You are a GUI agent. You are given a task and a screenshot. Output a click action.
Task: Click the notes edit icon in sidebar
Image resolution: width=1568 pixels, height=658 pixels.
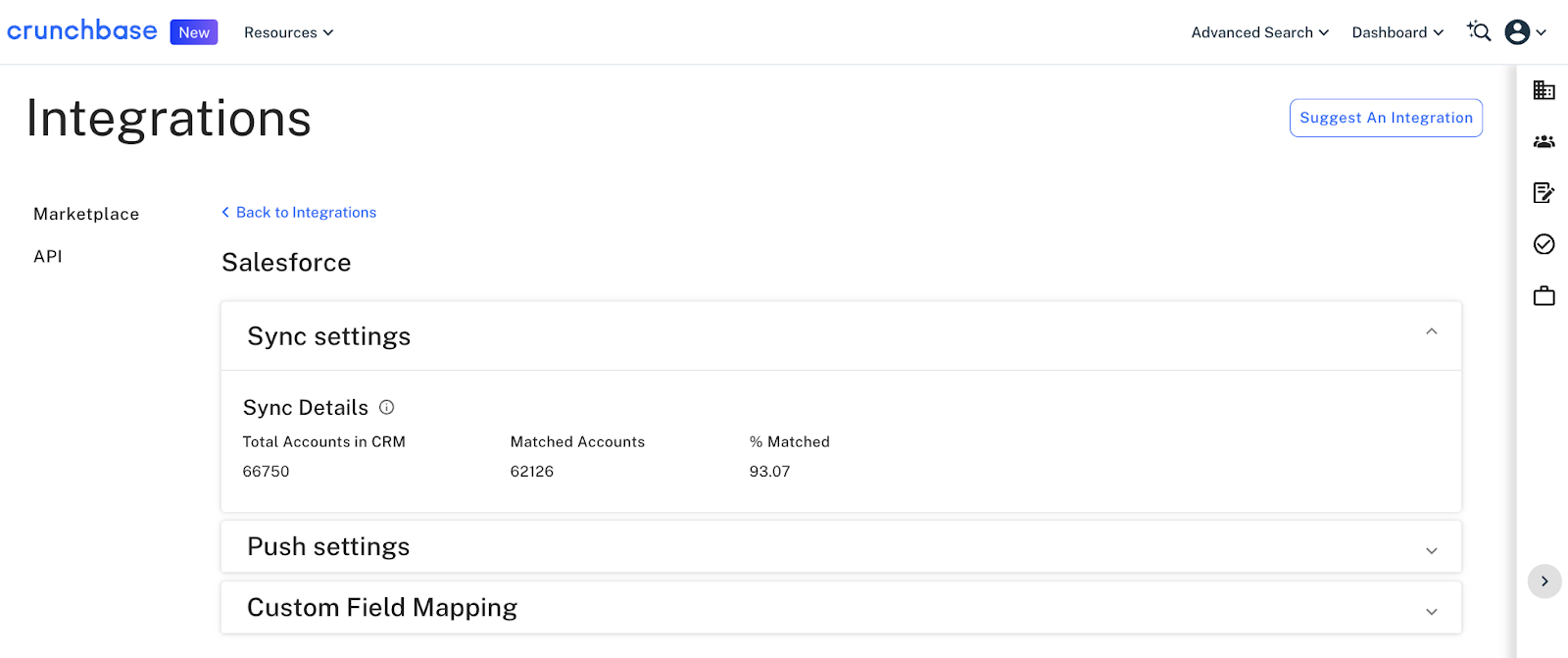coord(1543,192)
